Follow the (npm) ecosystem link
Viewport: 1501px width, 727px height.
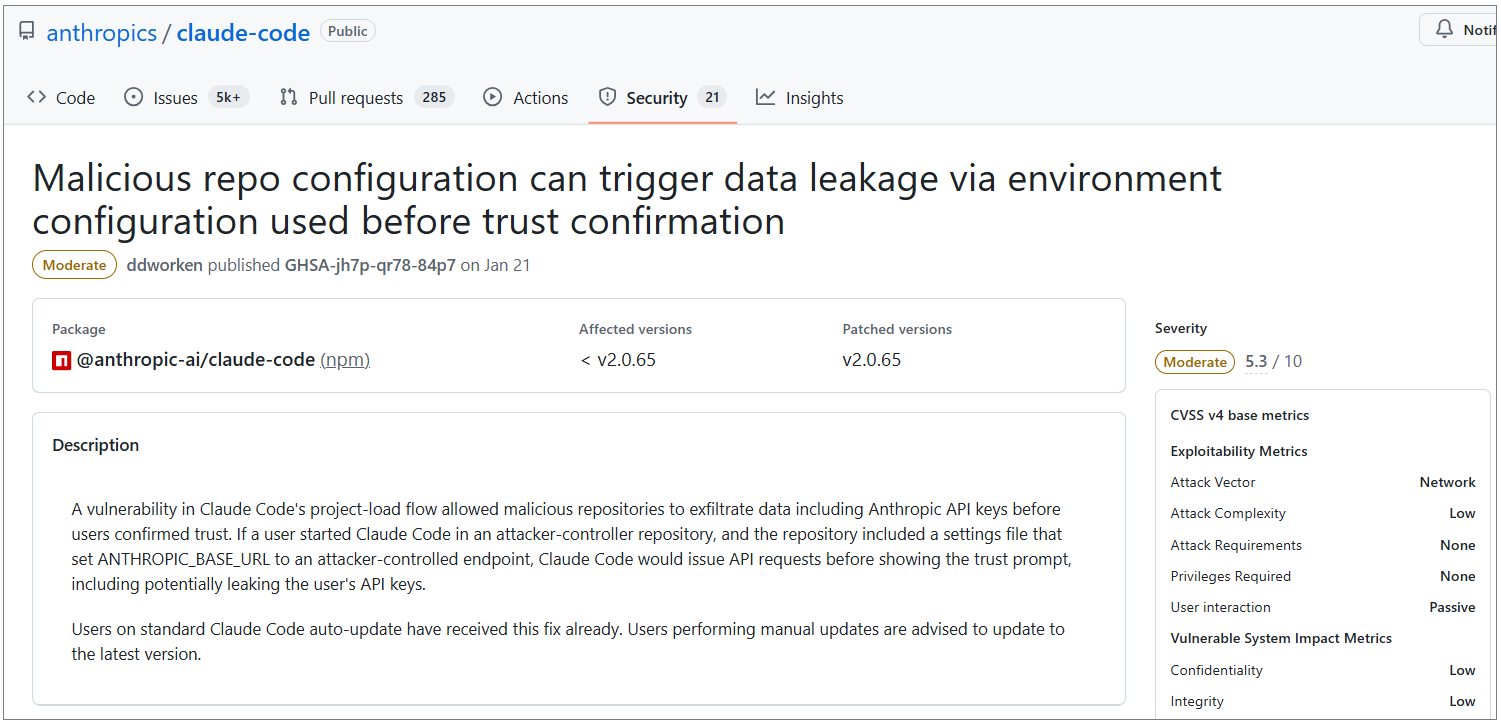point(345,360)
